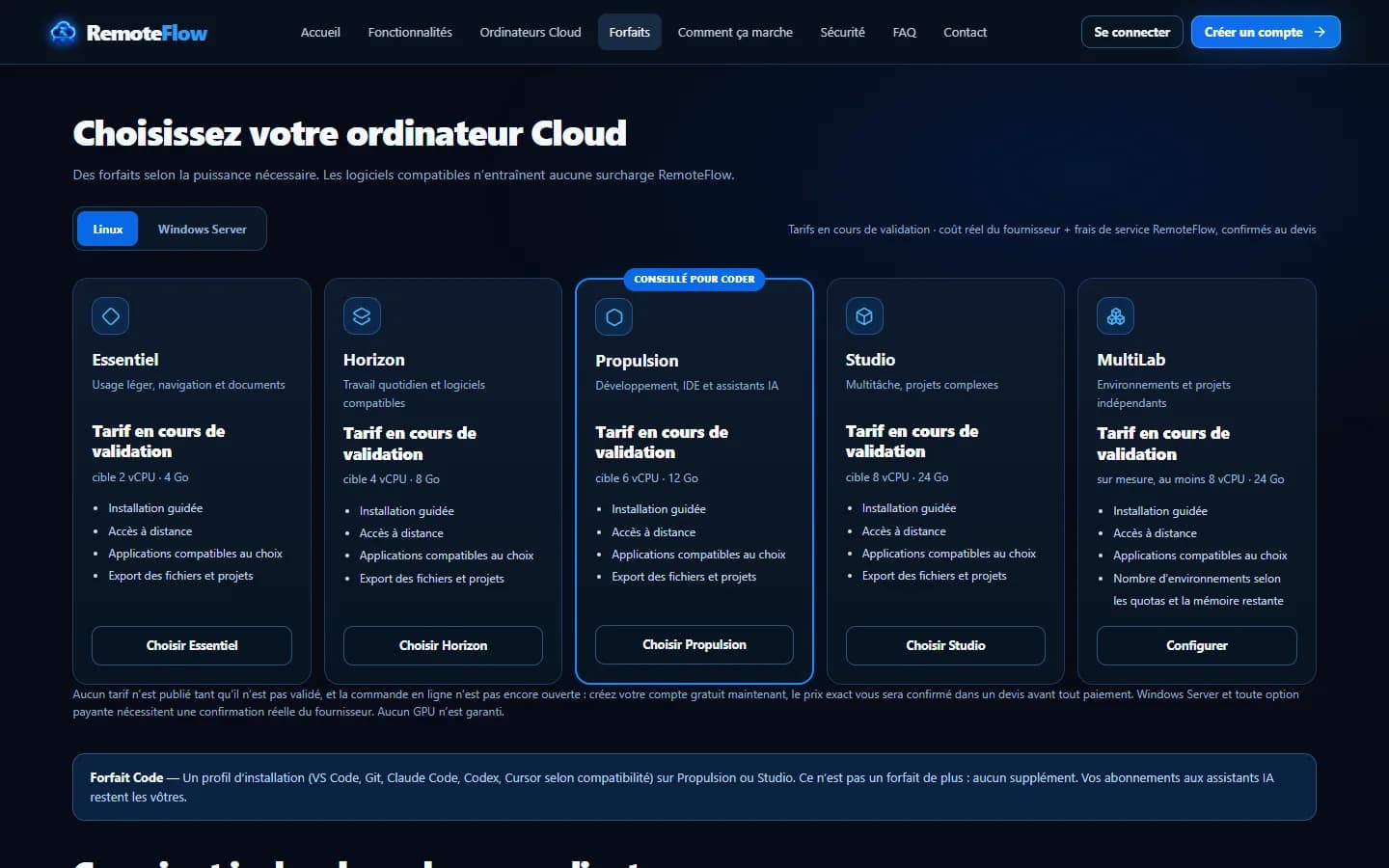
Task: Select the Forfaits navigation tab
Action: (630, 32)
